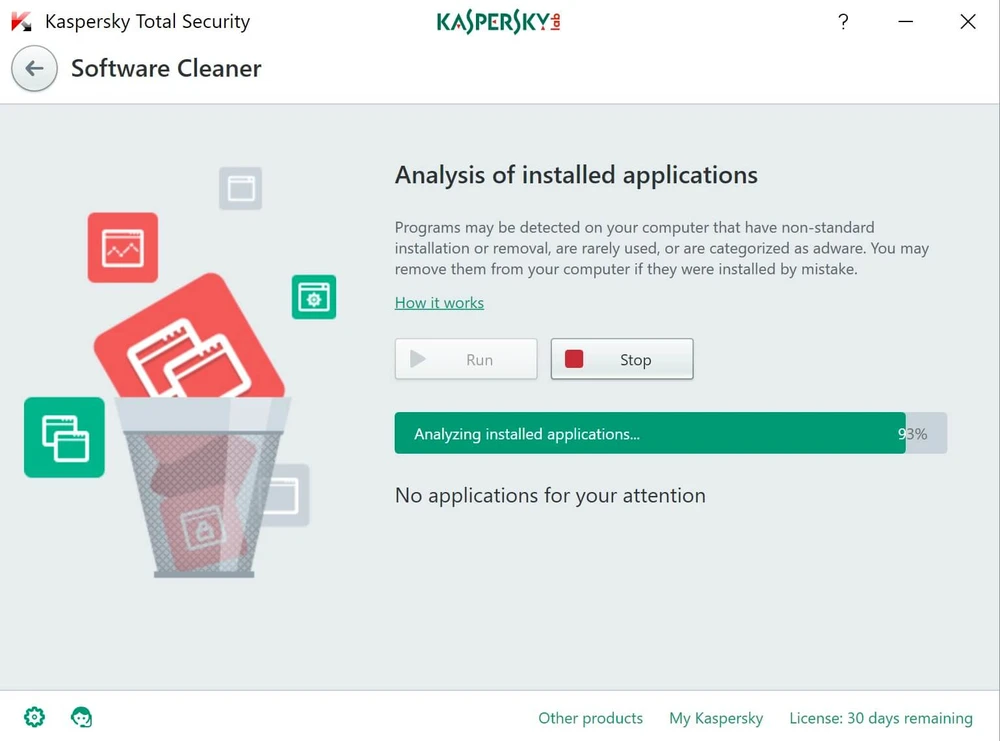Screen dimensions: 1000x741
Task: Open the How it works link
Action: (x=439, y=302)
